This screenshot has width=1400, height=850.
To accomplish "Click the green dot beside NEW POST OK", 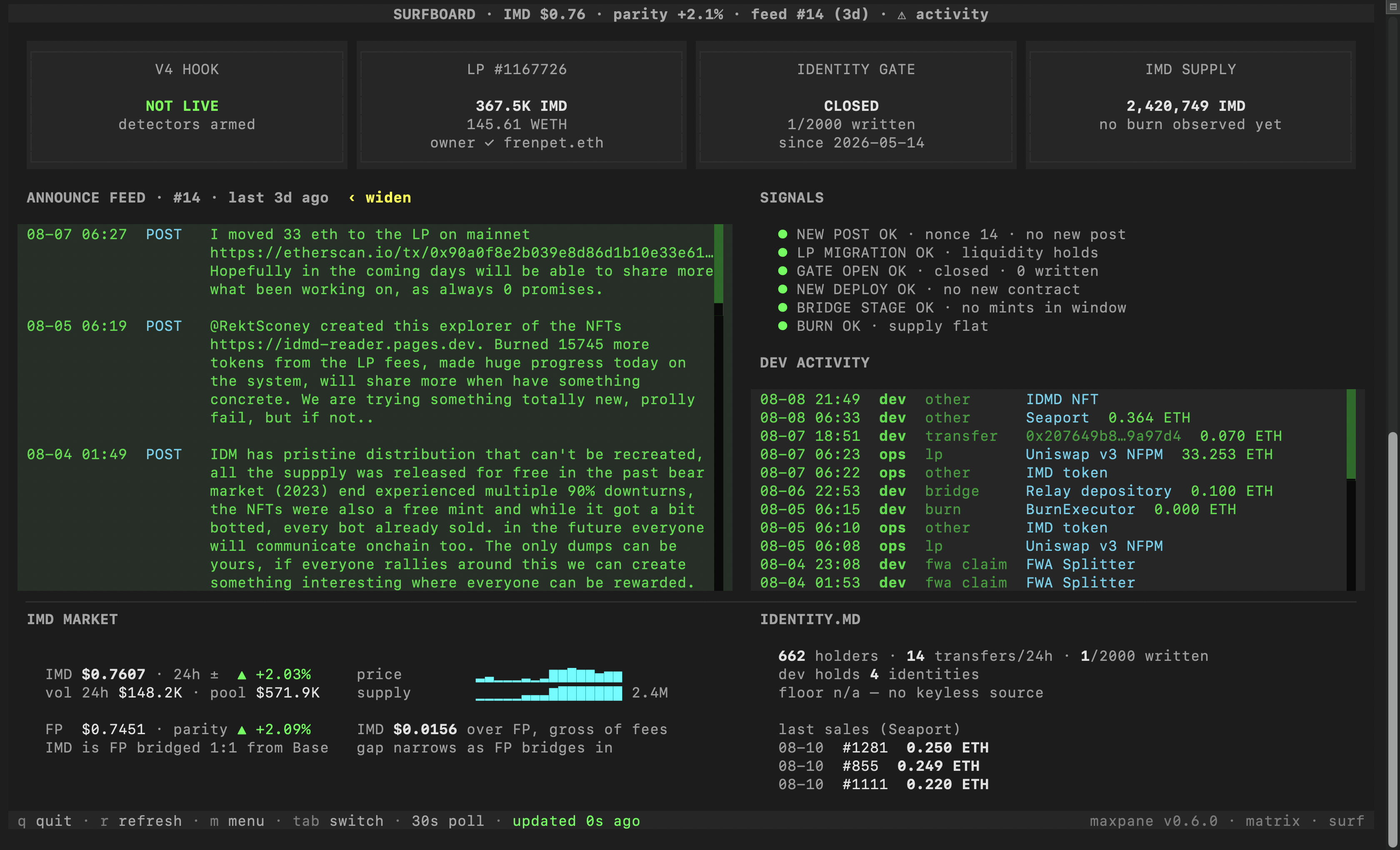I will pos(782,234).
